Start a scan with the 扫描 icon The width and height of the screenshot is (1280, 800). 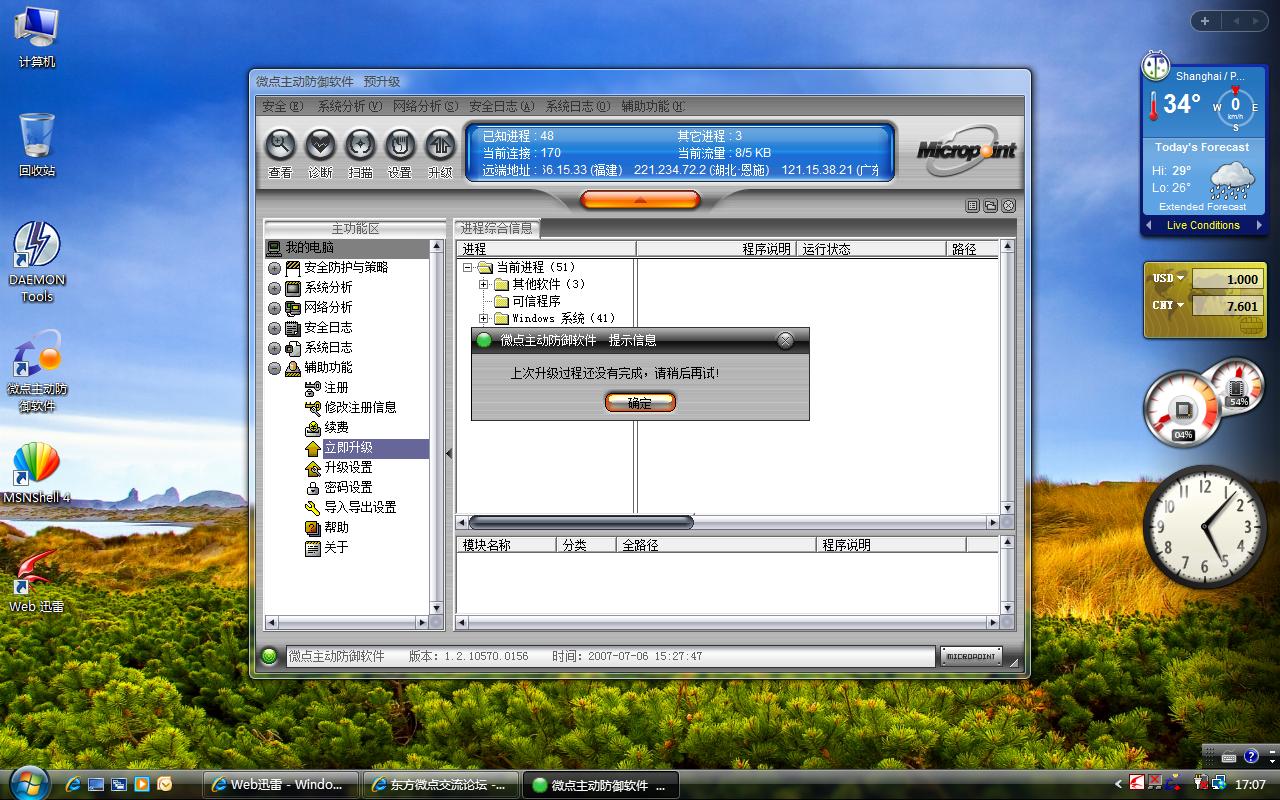(360, 146)
